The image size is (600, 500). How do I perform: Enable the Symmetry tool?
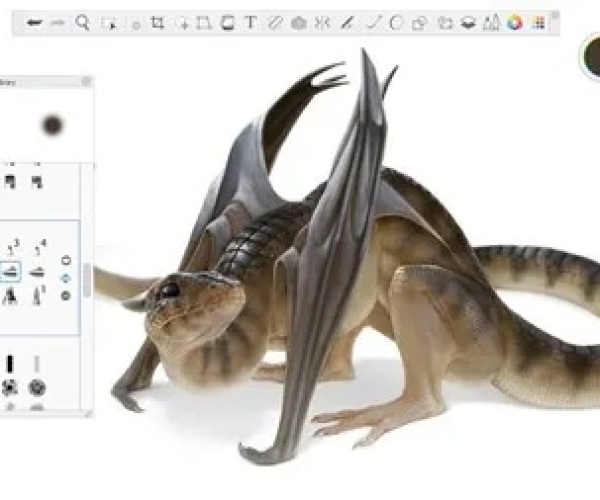pos(322,22)
